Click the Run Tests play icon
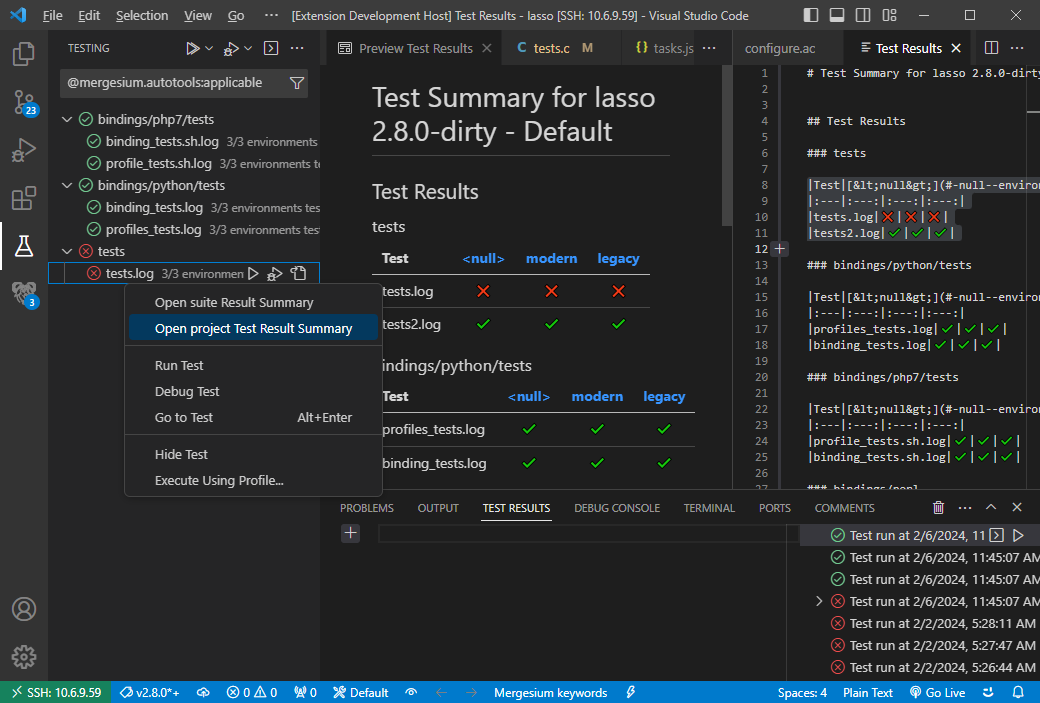The image size is (1040, 703). click(x=192, y=48)
